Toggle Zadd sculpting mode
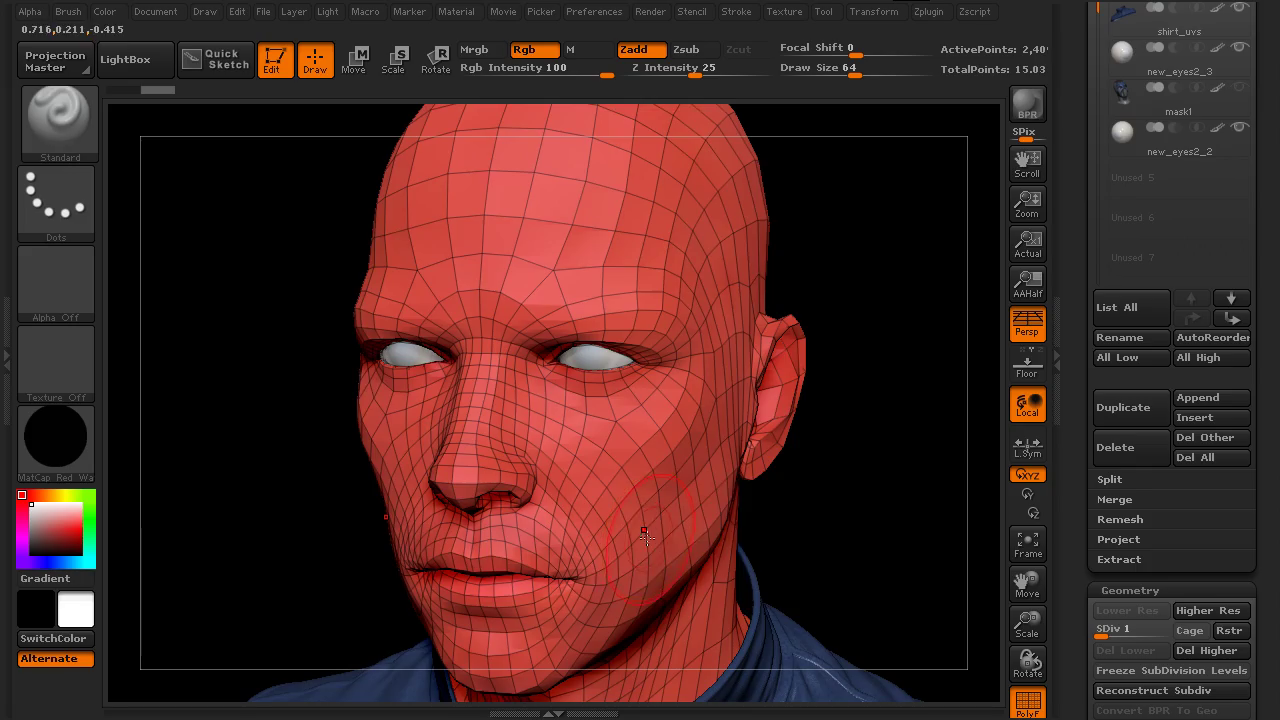 pyautogui.click(x=641, y=49)
